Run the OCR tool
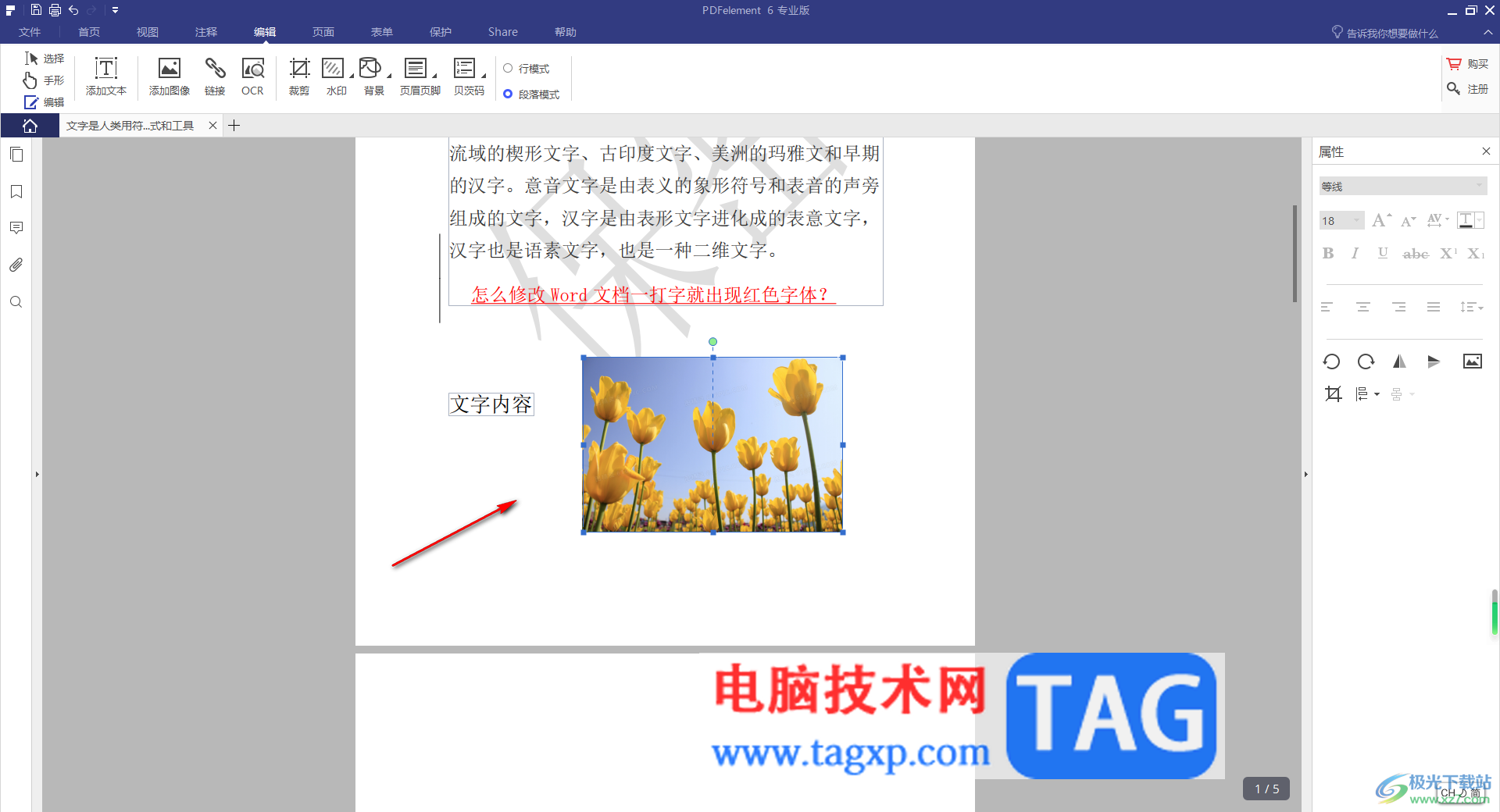The width and height of the screenshot is (1500, 812). pyautogui.click(x=252, y=77)
